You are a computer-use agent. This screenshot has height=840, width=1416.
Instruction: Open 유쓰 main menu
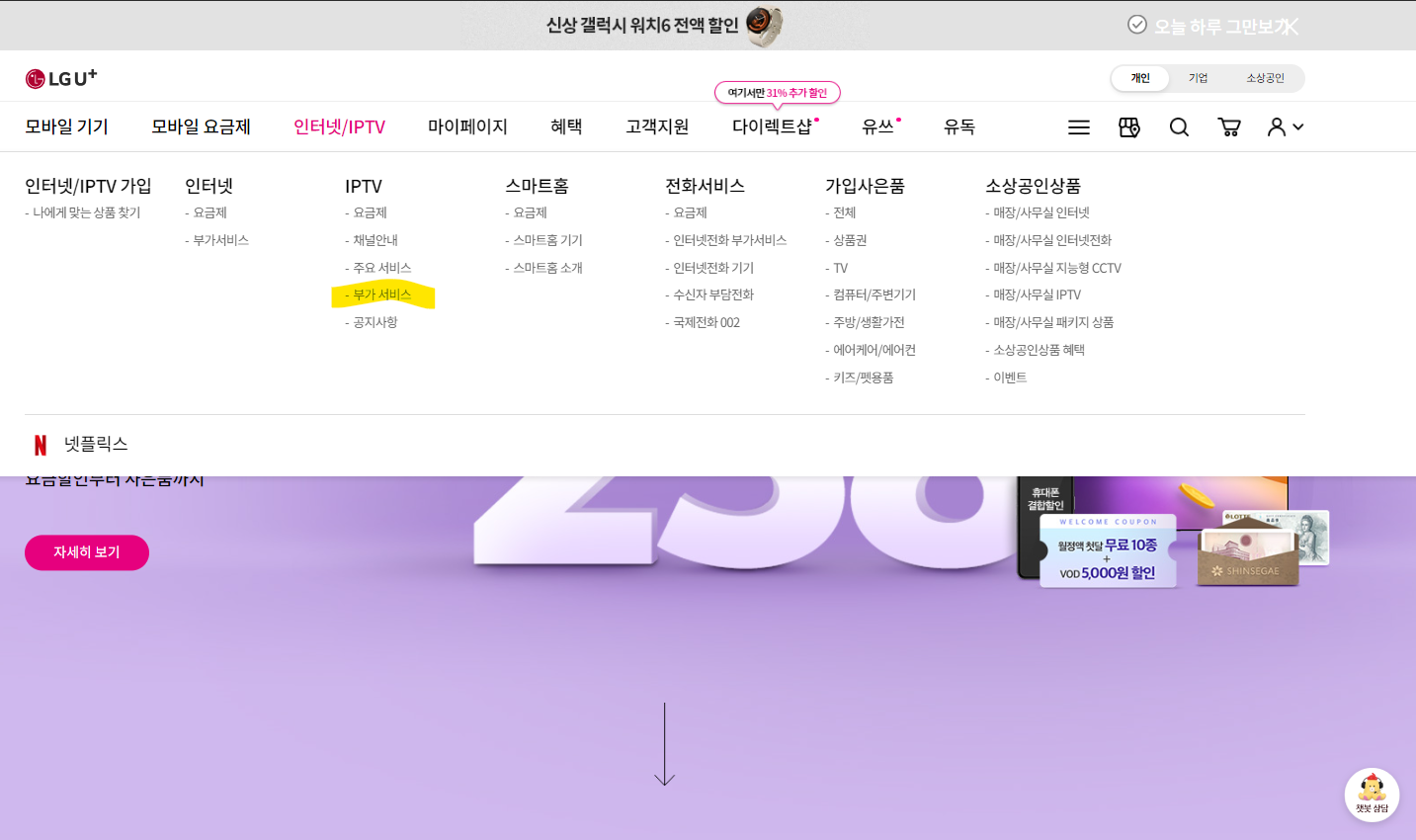(877, 126)
